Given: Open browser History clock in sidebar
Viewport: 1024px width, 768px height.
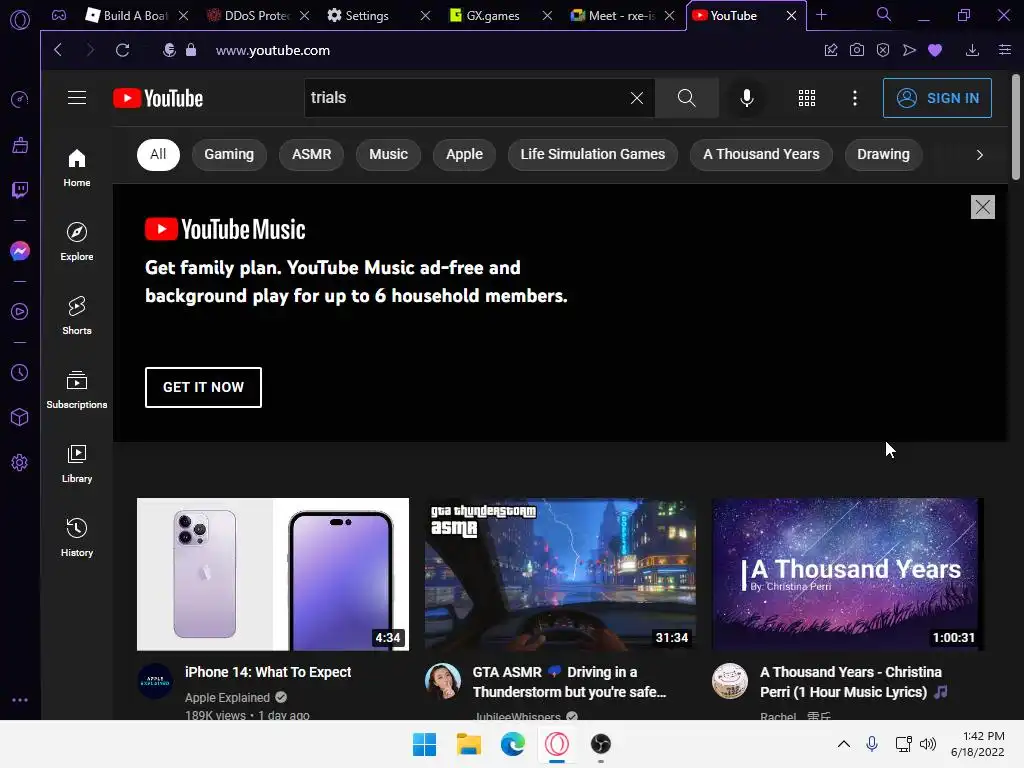Looking at the screenshot, I should 20,373.
